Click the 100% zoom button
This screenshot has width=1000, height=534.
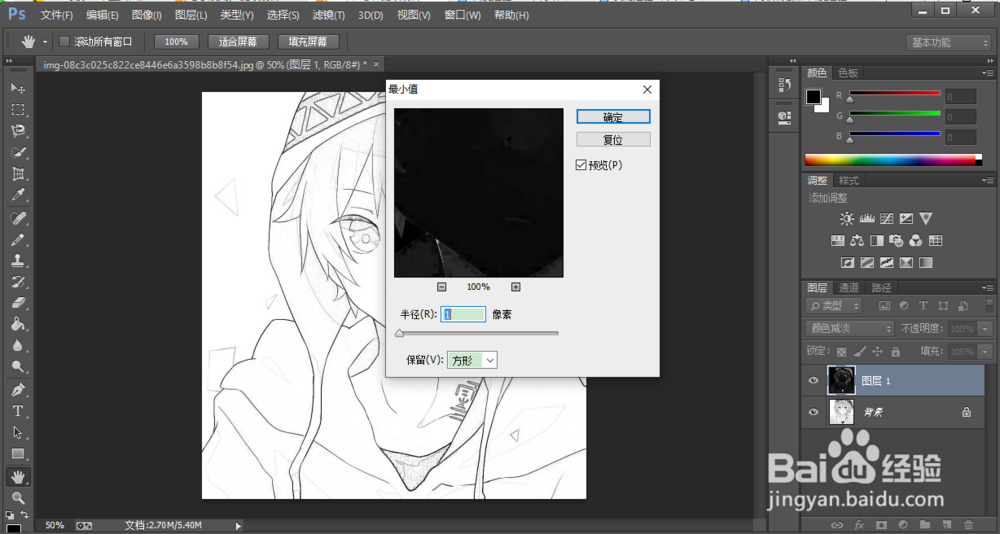(x=176, y=42)
